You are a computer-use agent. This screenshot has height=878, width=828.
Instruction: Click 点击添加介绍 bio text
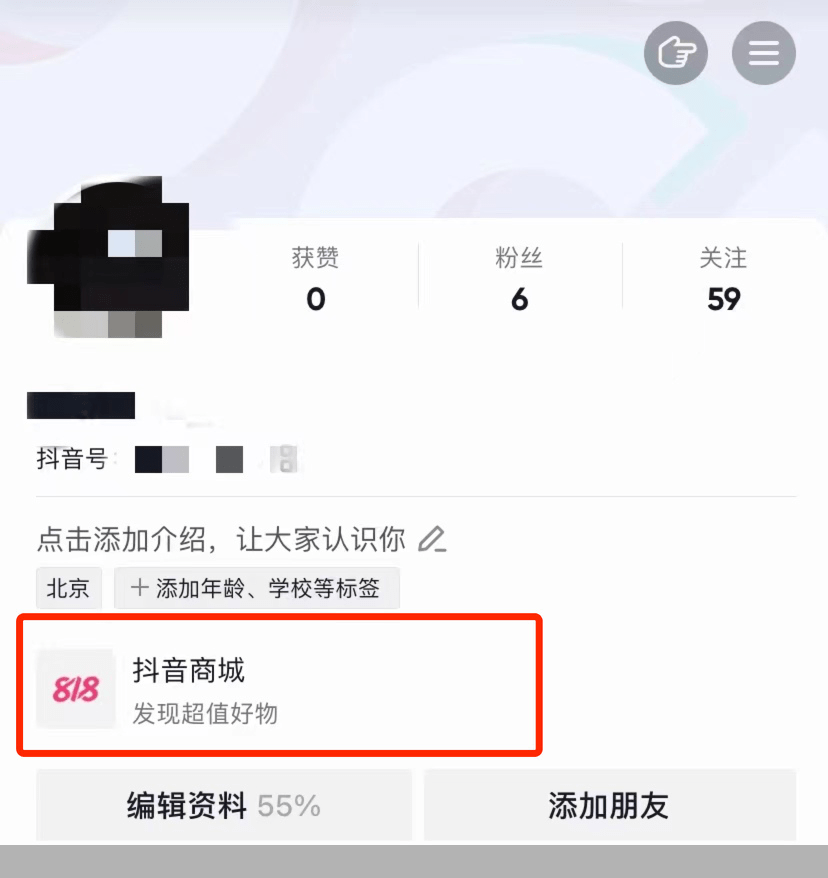pyautogui.click(x=221, y=540)
